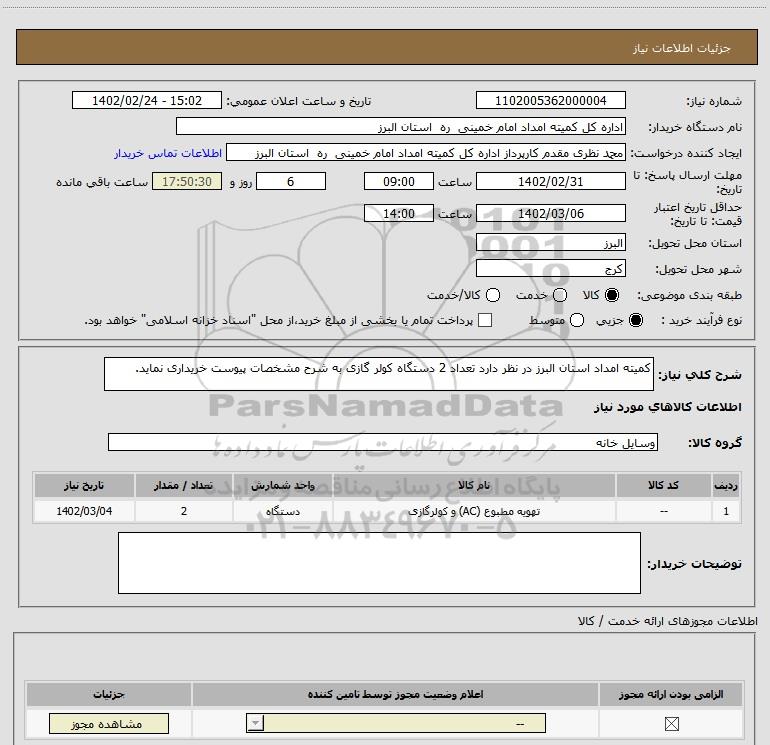The image size is (770, 745).
Task: Click the کد کالا column header
Action: point(663,485)
